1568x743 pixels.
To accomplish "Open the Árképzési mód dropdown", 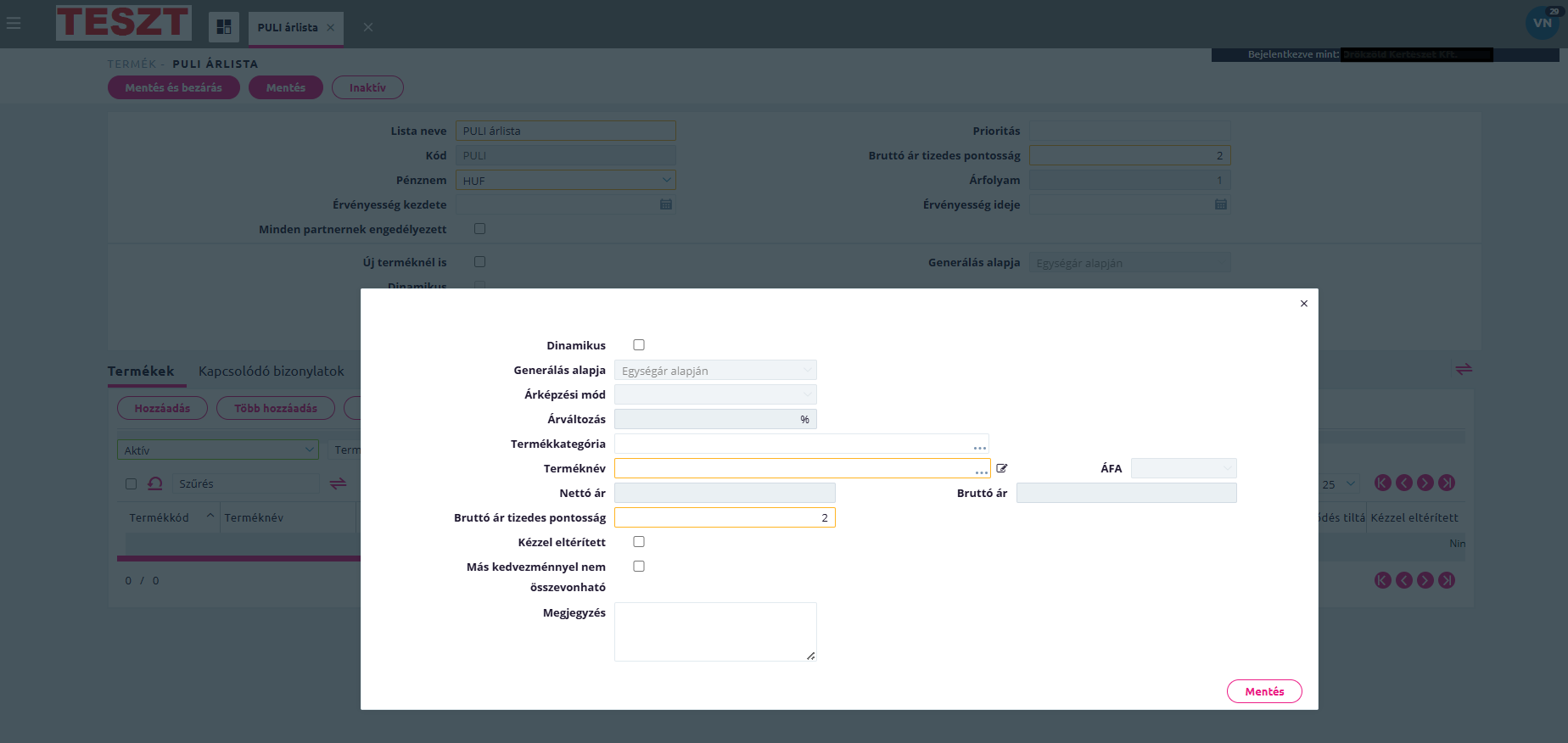I will point(715,394).
